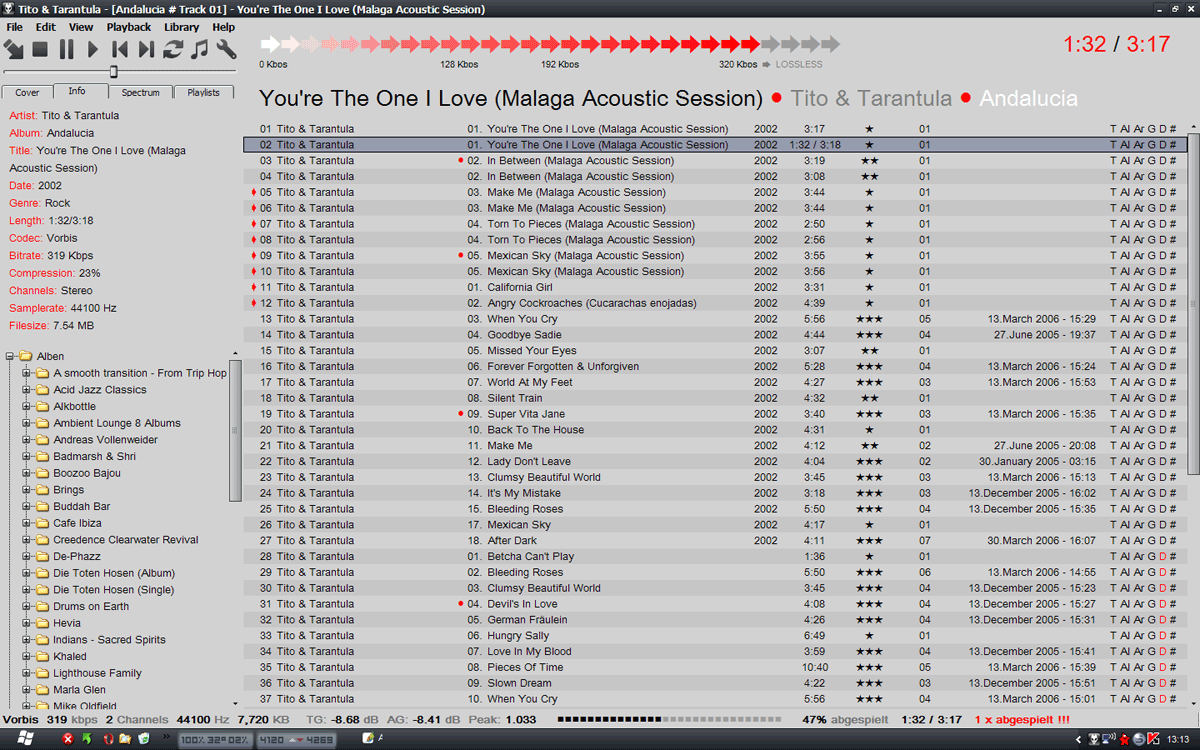Click the Brings folder icon
Viewport: 1200px width, 750px height.
click(42, 490)
